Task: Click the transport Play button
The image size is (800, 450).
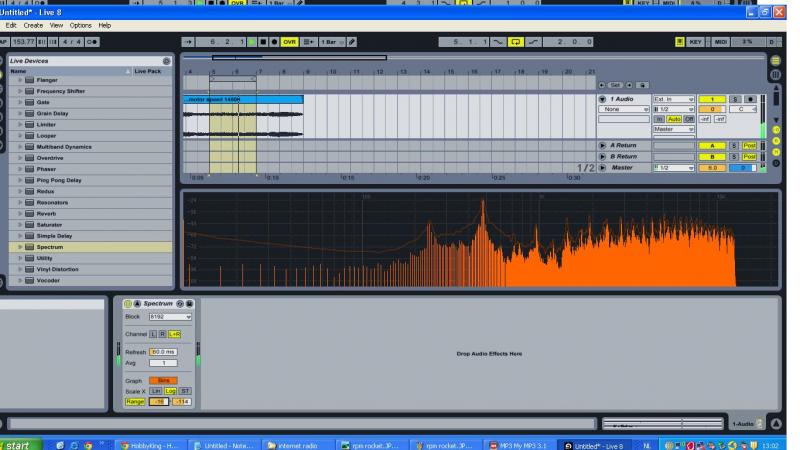Action: [x=252, y=42]
